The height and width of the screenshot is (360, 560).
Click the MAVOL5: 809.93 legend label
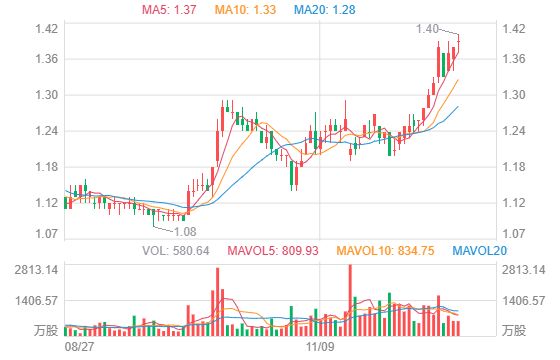pos(273,250)
